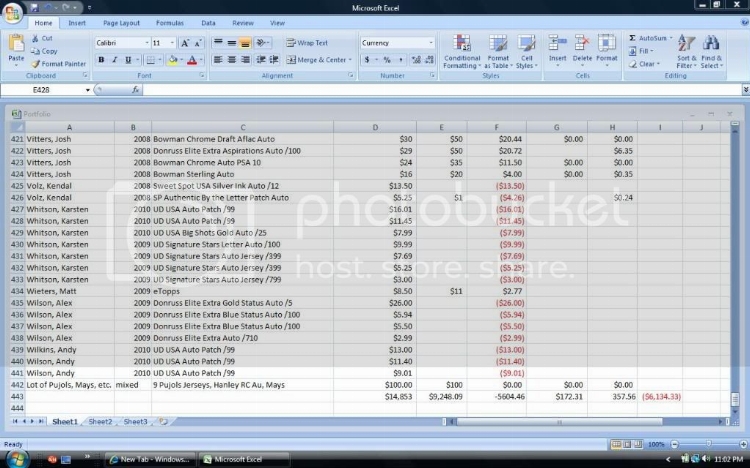Click the Increase Decimal icon
750x468 pixels.
pyautogui.click(x=416, y=60)
